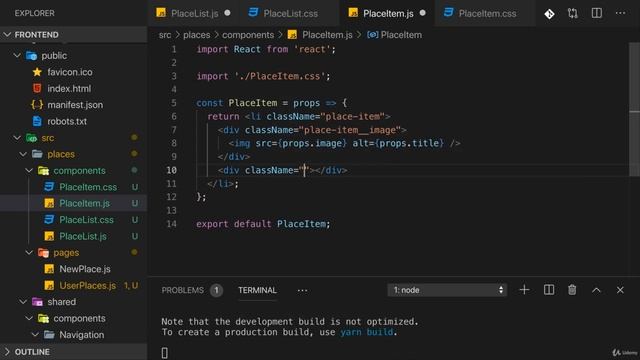Click line number 10 in gutter
640x360 pixels.
pyautogui.click(x=171, y=170)
